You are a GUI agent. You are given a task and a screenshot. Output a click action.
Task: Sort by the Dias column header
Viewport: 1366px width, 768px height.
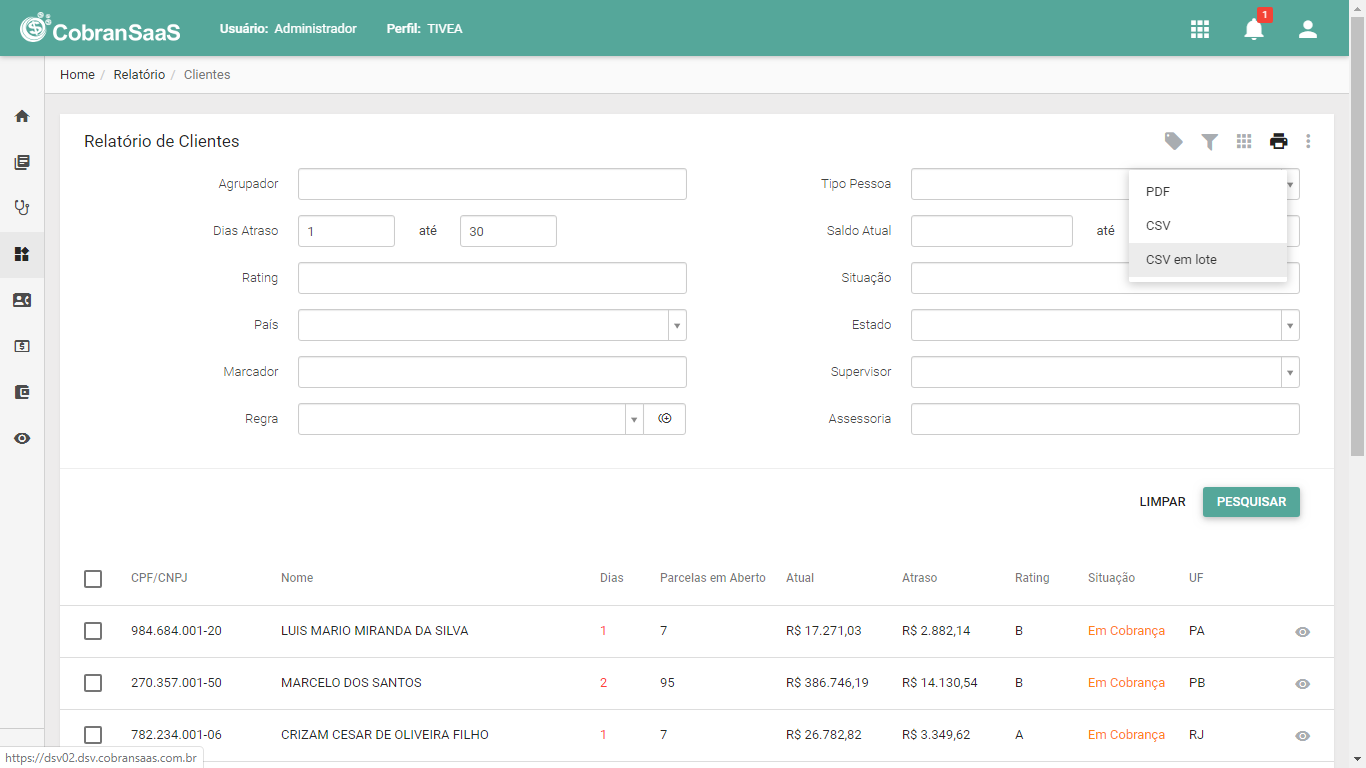[611, 578]
